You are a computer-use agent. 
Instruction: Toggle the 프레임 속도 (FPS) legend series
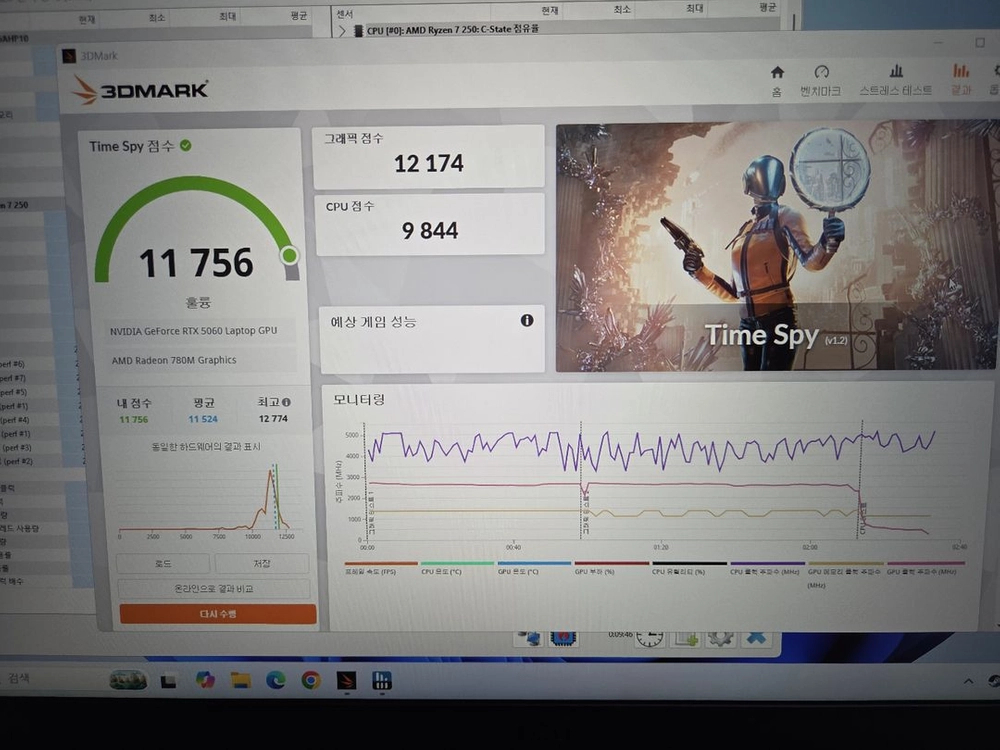[x=381, y=568]
